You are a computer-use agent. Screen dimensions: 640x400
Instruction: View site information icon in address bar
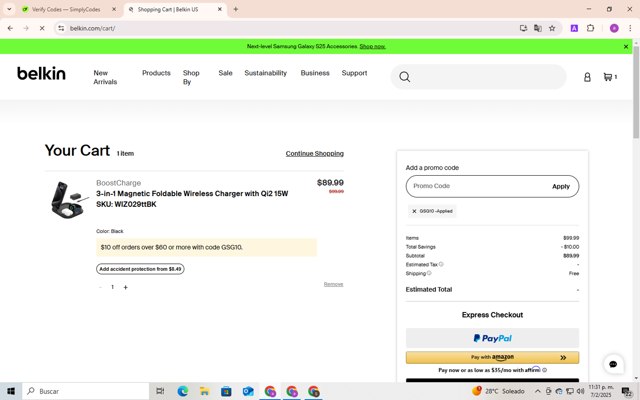pos(61,28)
